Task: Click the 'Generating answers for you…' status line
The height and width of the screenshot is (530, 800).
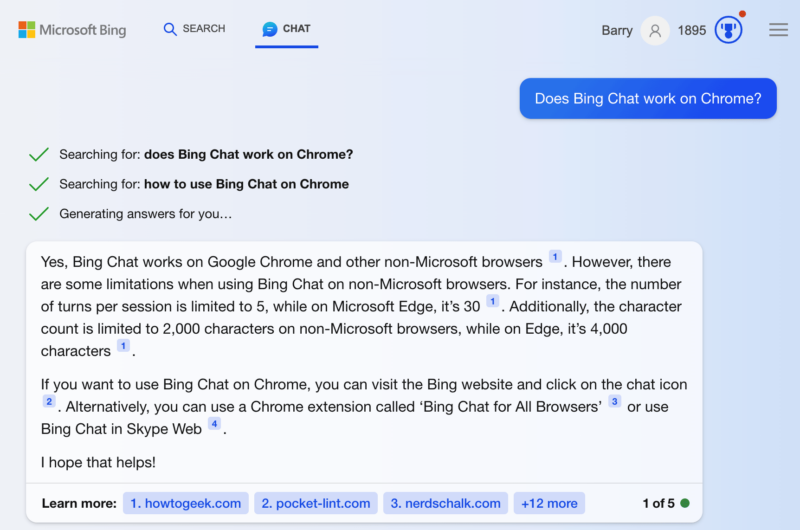Action: point(145,214)
